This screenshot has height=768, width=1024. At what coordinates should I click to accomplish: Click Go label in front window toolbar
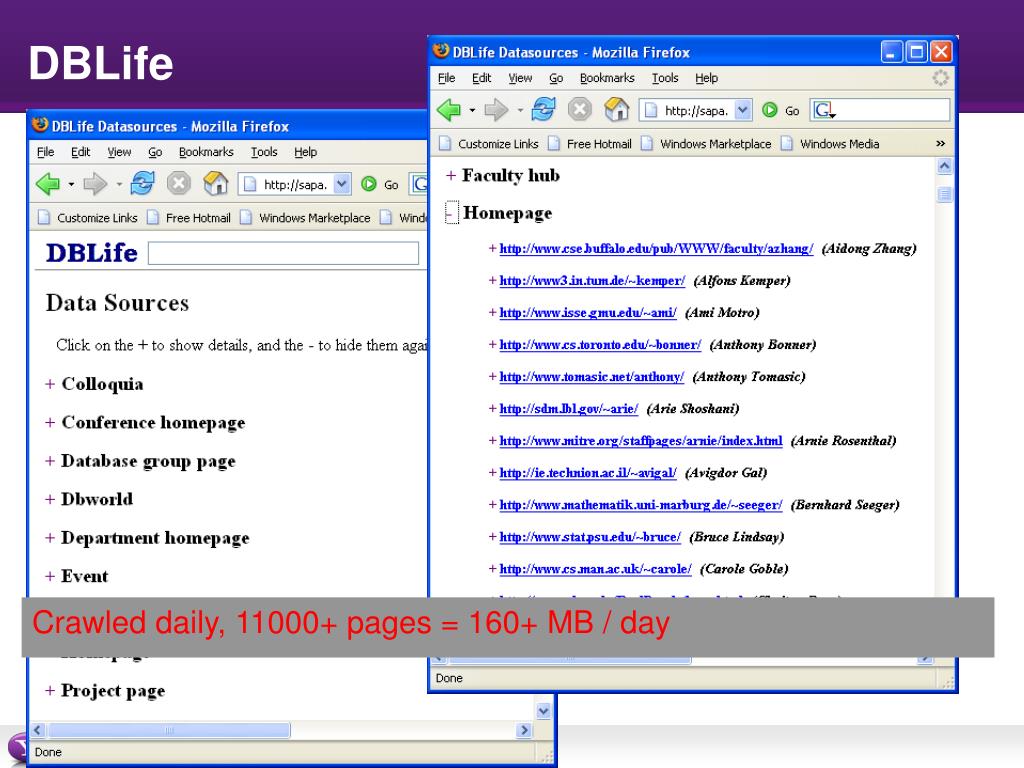click(792, 110)
